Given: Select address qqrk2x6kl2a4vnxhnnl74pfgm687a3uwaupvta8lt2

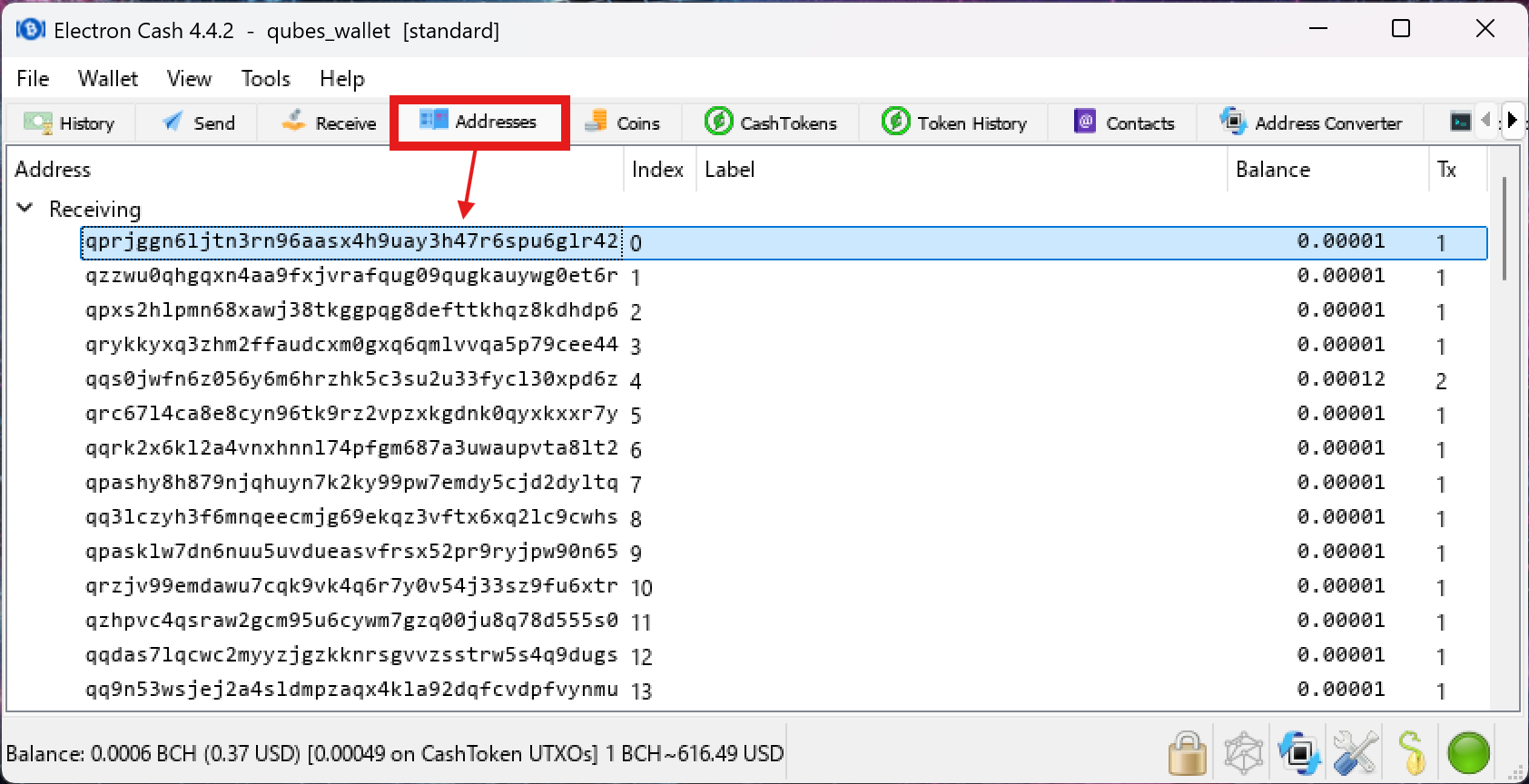Looking at the screenshot, I should pyautogui.click(x=351, y=448).
